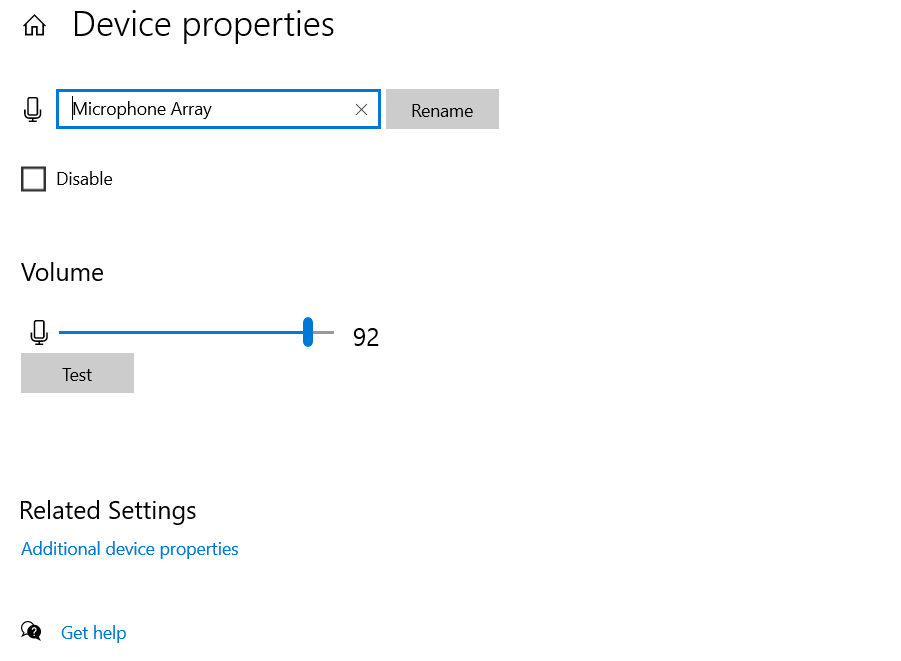This screenshot has width=901, height=661.
Task: Click the microphone icon next to the volume slider
Action: (x=39, y=332)
